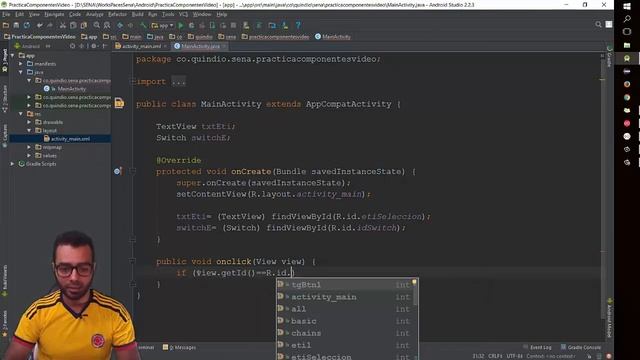This screenshot has width=640, height=360.
Task: Click the Synchronize toolbar icon
Action: (27, 25)
